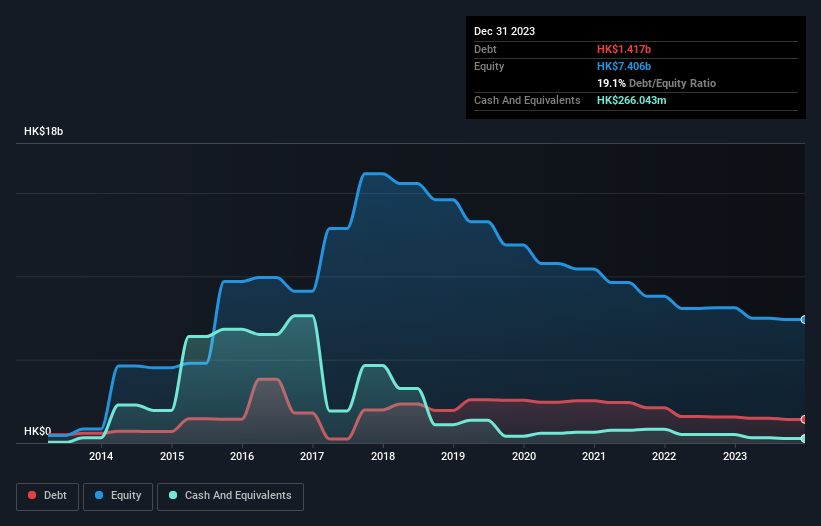Screen dimensions: 821x526
Task: Hide the Cash And Equivalents legend series
Action: point(230,496)
